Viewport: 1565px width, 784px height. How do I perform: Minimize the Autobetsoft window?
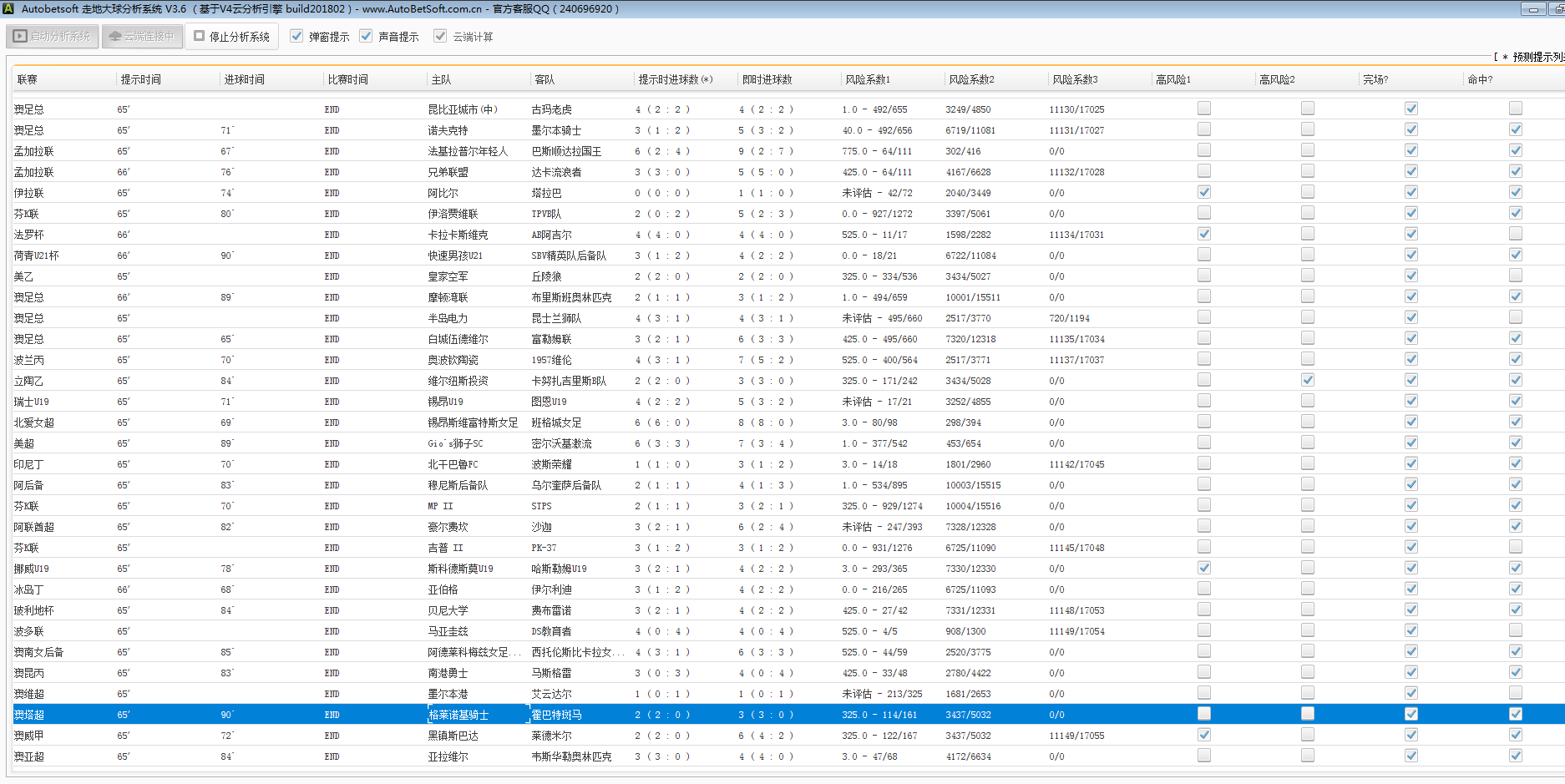[1532, 9]
